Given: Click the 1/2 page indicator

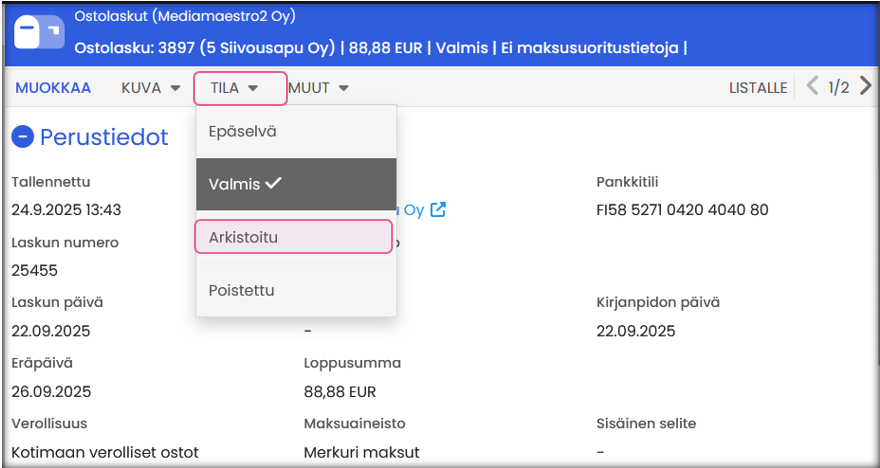Looking at the screenshot, I should point(838,87).
